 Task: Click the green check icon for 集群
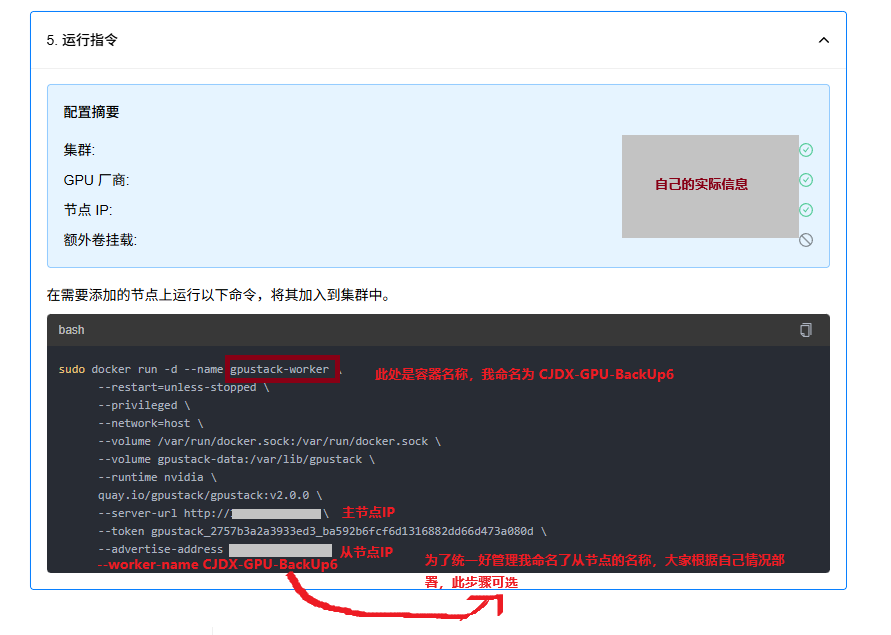tap(806, 150)
